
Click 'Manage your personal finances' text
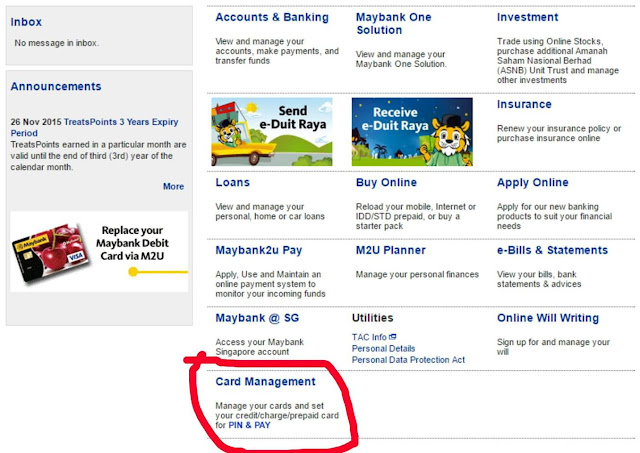(x=417, y=275)
